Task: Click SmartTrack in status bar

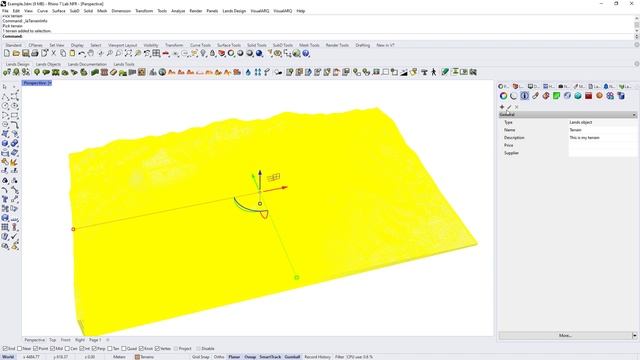Action: point(270,357)
